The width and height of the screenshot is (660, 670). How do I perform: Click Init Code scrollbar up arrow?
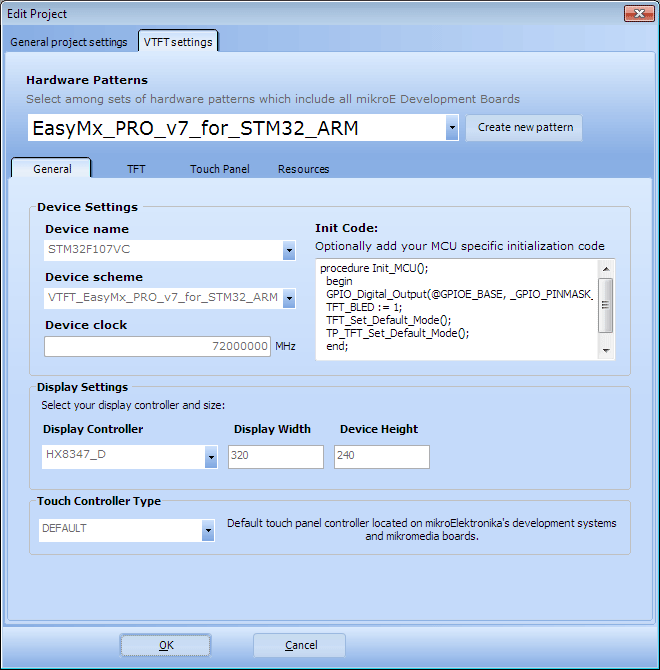point(606,269)
